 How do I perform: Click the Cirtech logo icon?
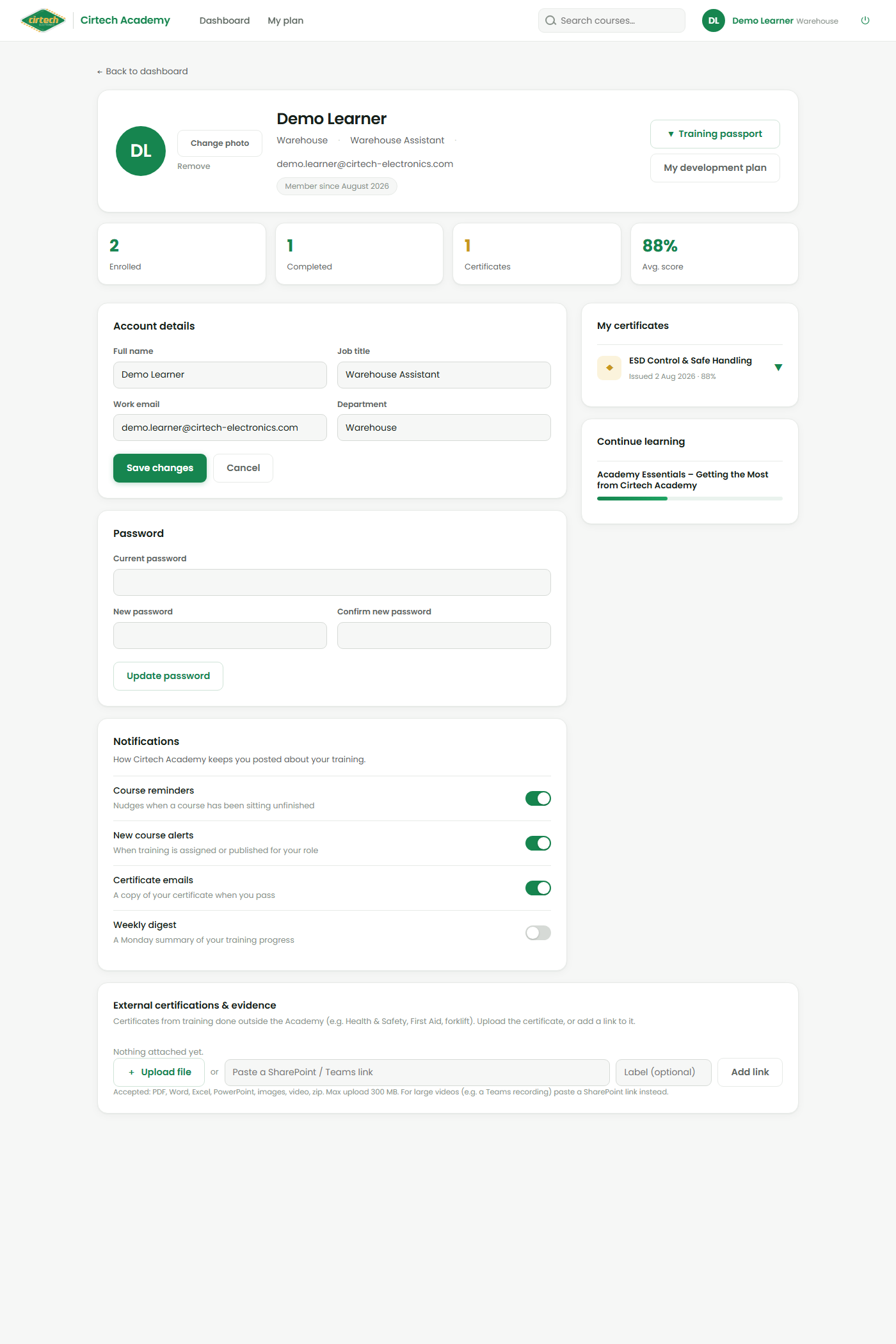[43, 20]
